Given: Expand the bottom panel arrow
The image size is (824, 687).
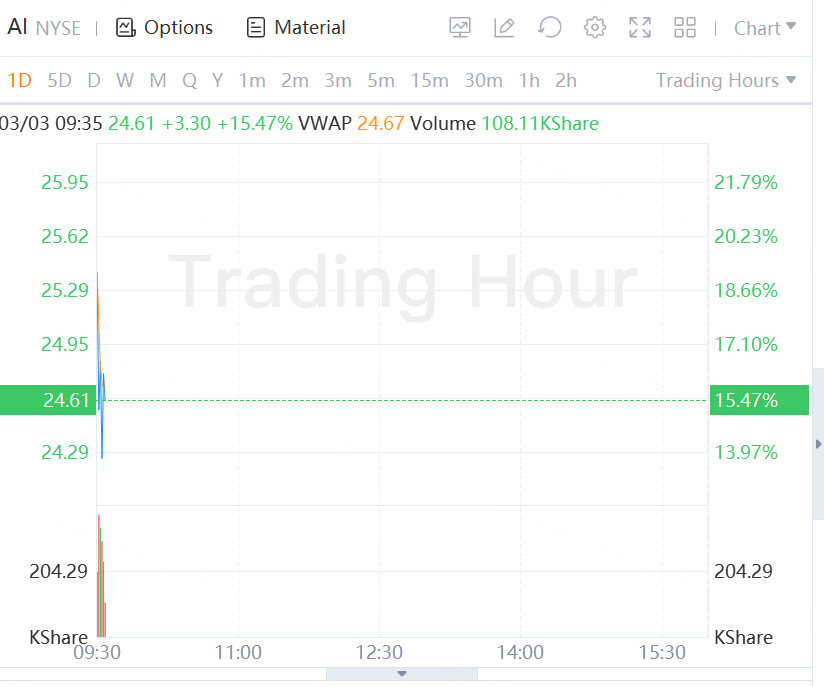Looking at the screenshot, I should (402, 674).
